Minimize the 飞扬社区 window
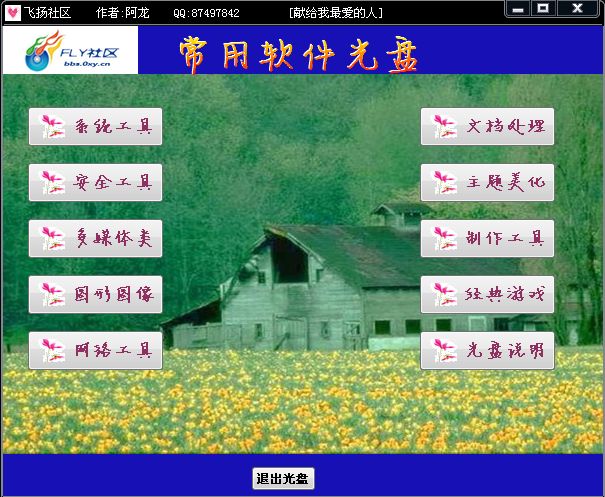 tap(518, 8)
